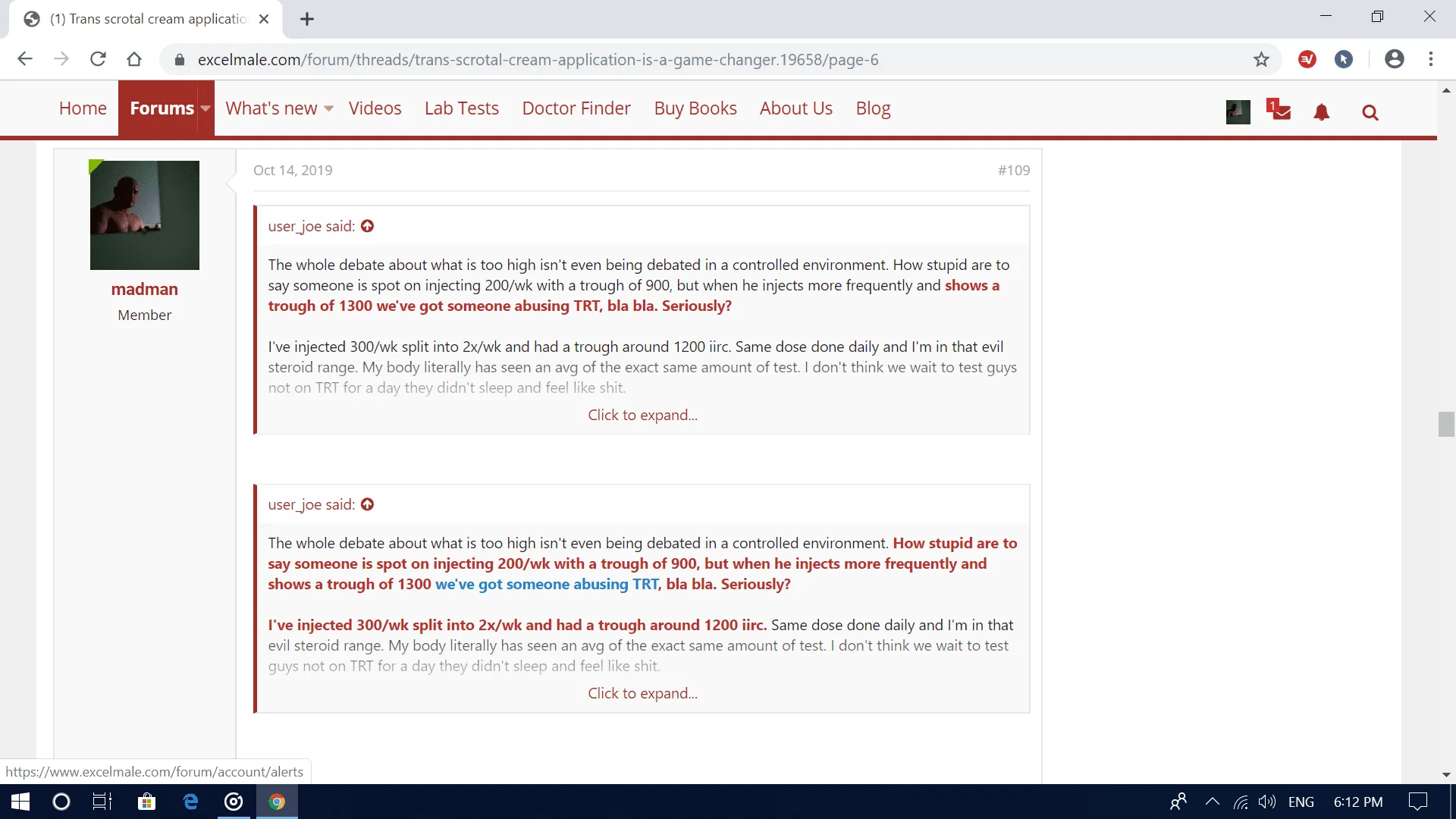The height and width of the screenshot is (819, 1456).
Task: Open madman's profile via username link
Action: pyautogui.click(x=144, y=289)
